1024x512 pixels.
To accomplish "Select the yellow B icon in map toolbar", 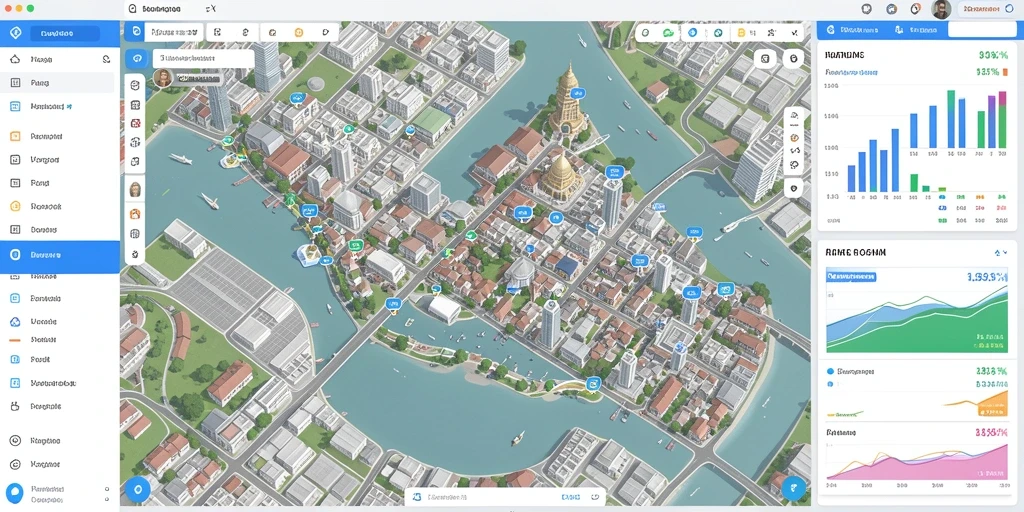I will (x=741, y=33).
